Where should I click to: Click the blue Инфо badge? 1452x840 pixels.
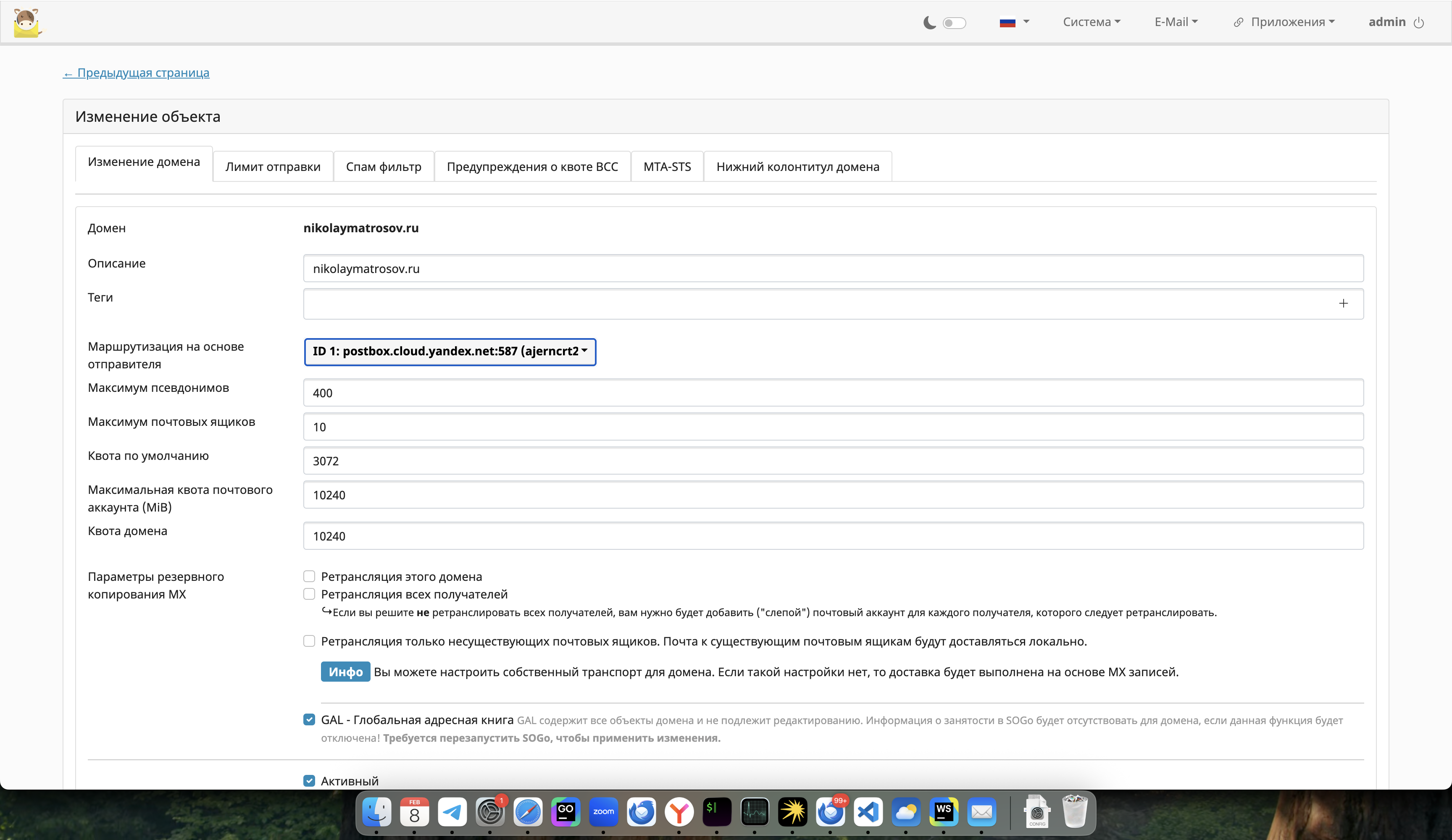345,672
